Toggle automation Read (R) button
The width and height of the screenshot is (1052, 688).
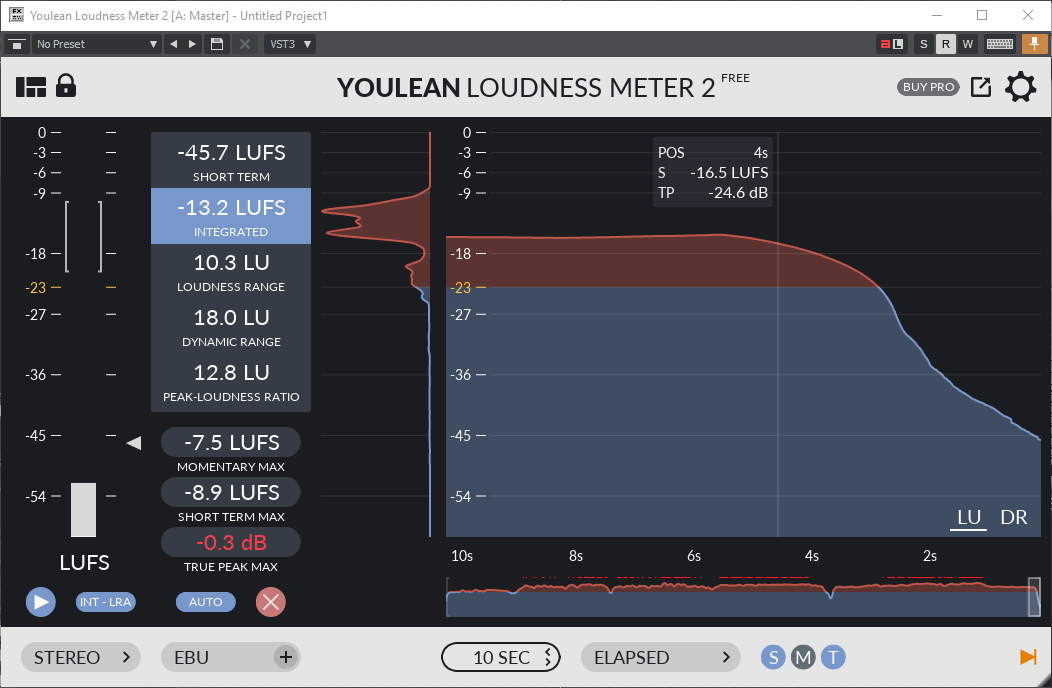[x=945, y=44]
